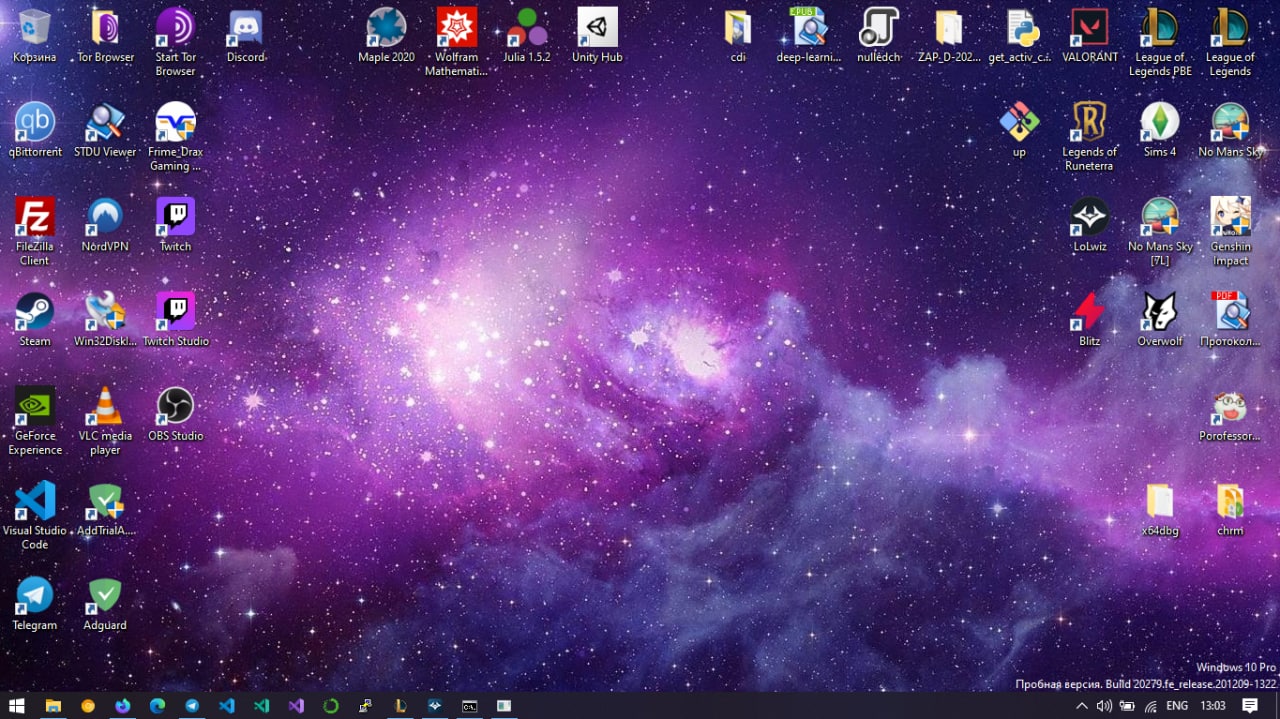
Task: Open Firefox from the taskbar
Action: 122,705
